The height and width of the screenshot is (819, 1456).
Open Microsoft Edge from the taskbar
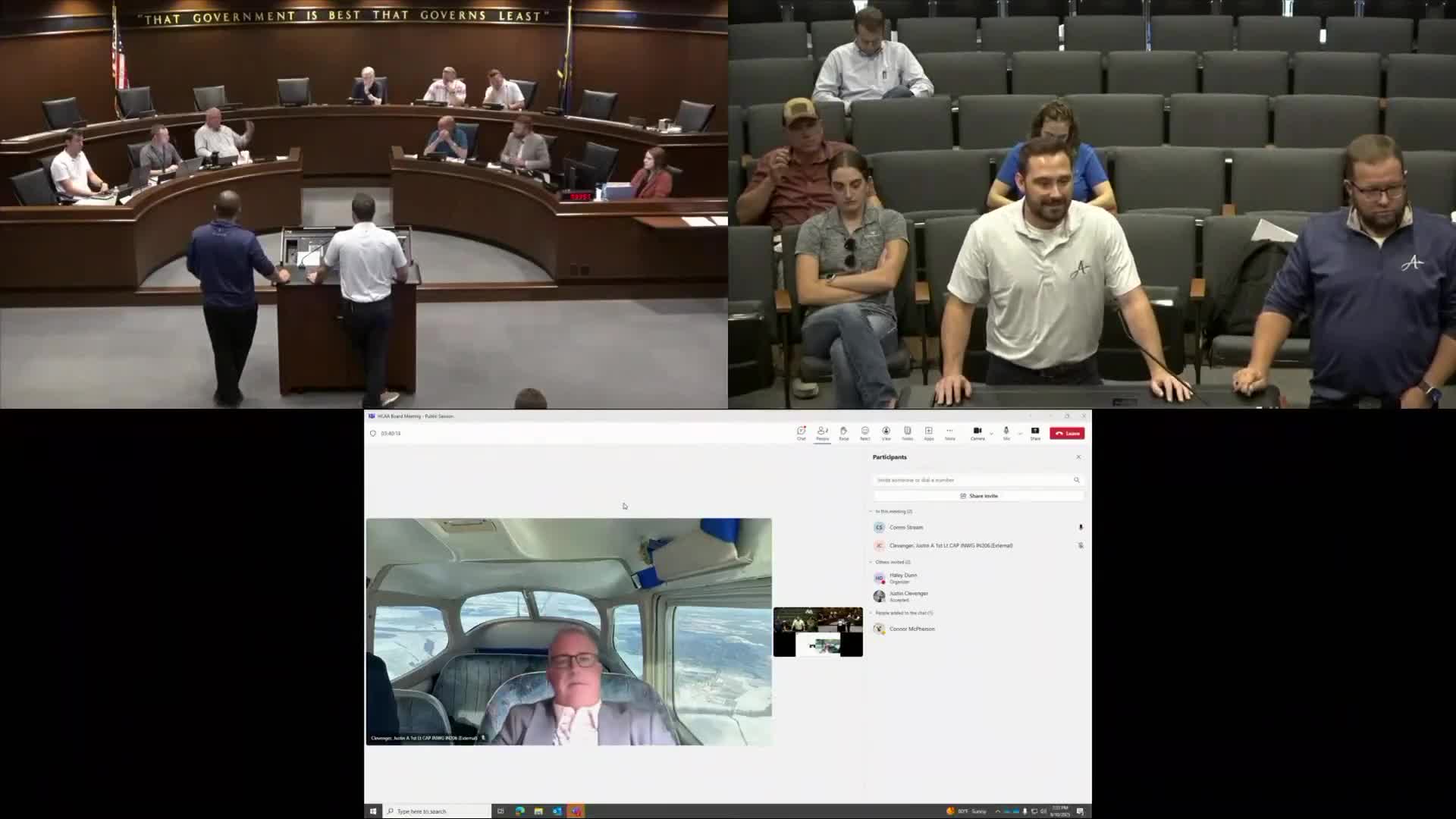[x=519, y=811]
